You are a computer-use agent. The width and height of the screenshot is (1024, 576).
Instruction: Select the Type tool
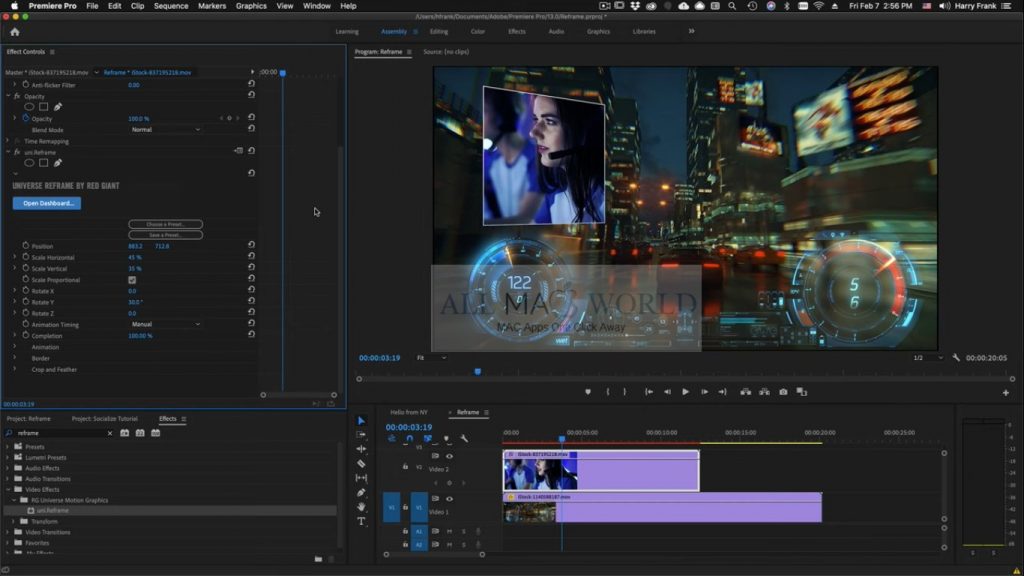(x=361, y=521)
